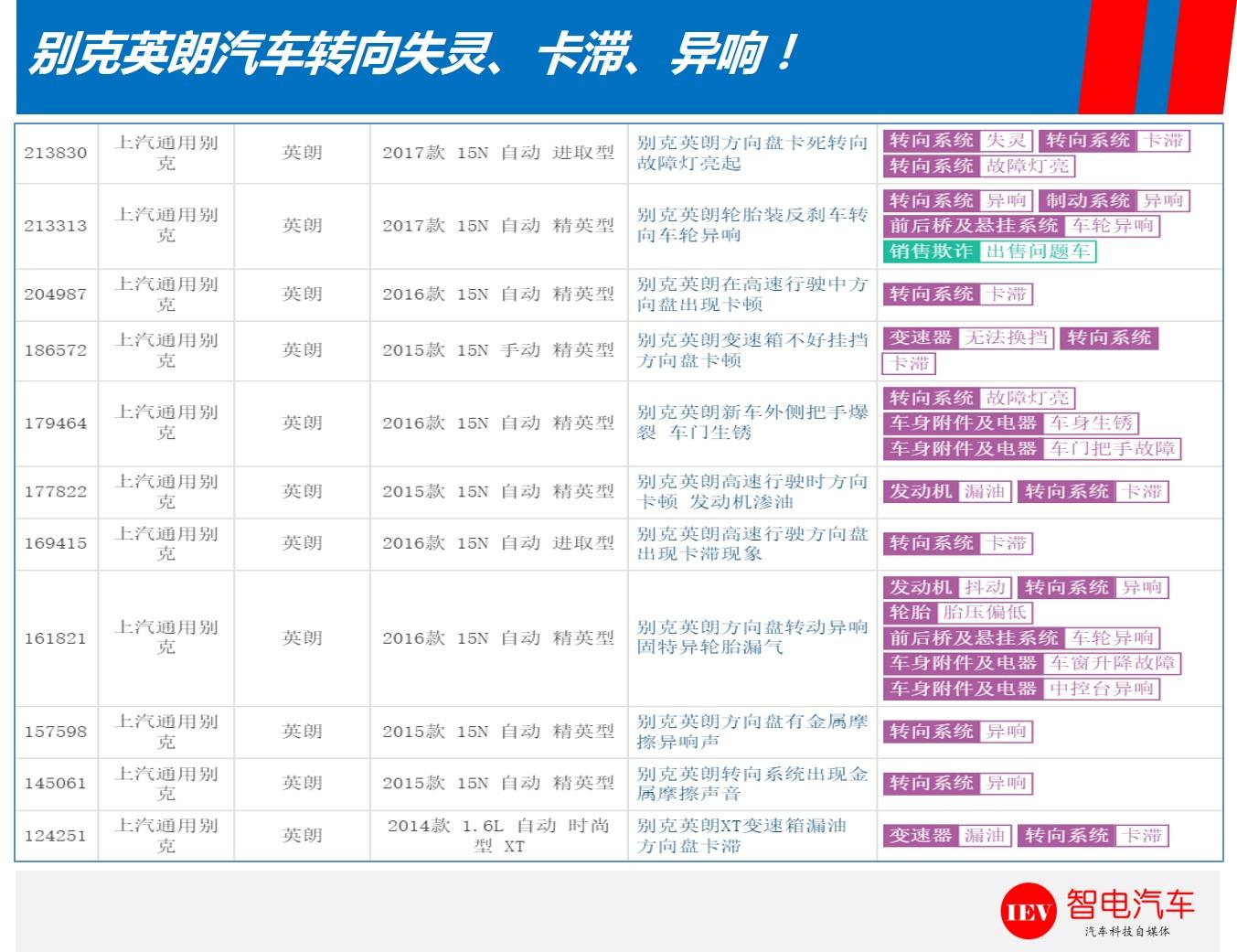Select complaint ID 124251
This screenshot has width=1237, height=952.
pyautogui.click(x=56, y=836)
